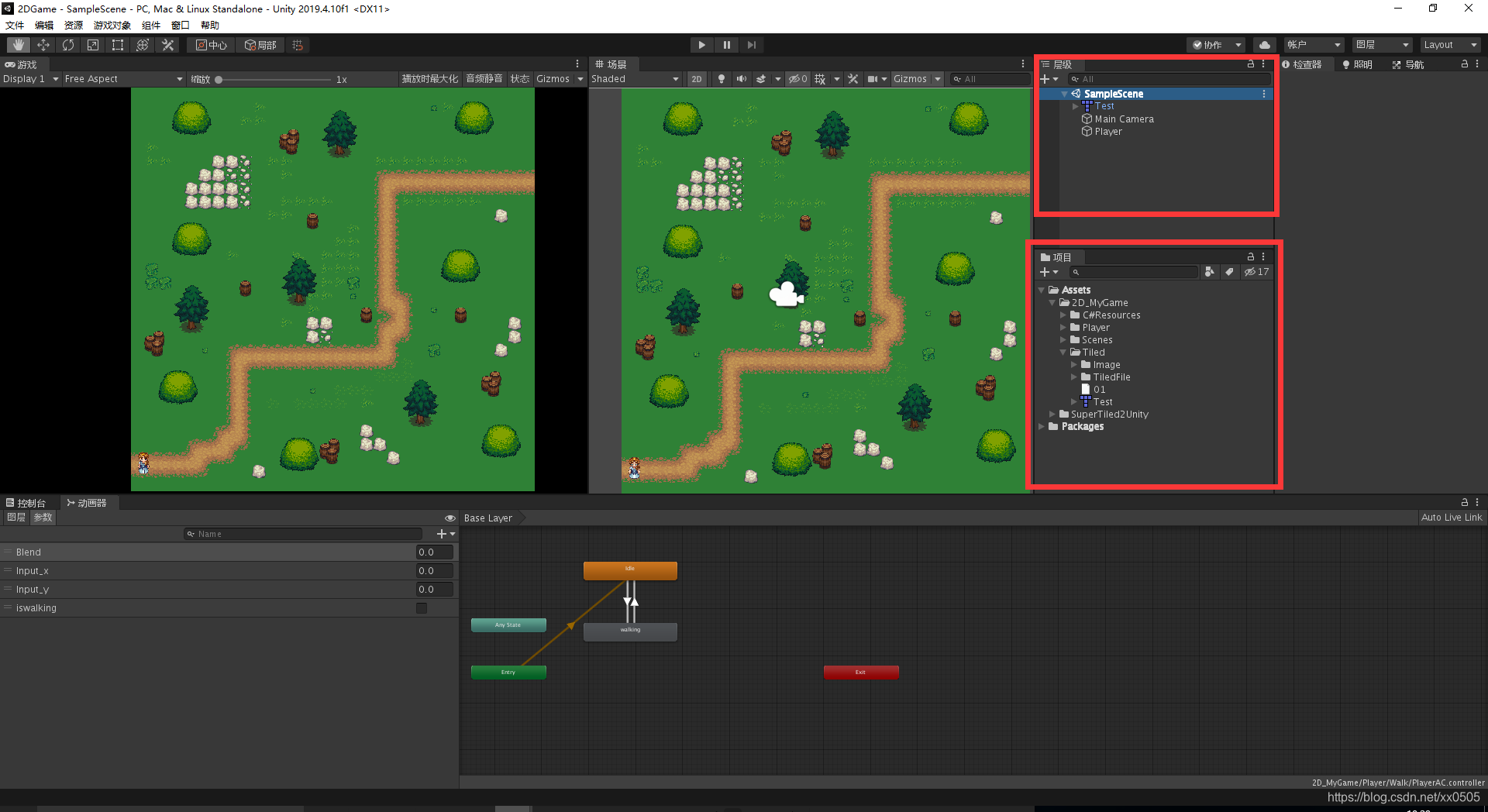Open the 照明 Lighting tab
This screenshot has width=1488, height=812.
[1358, 64]
